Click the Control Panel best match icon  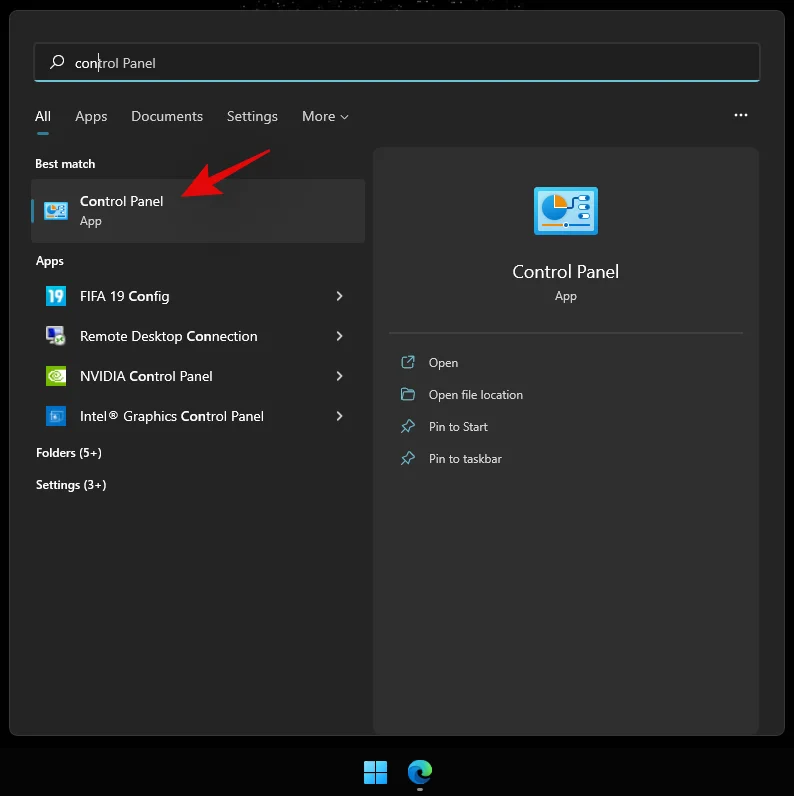[56, 211]
